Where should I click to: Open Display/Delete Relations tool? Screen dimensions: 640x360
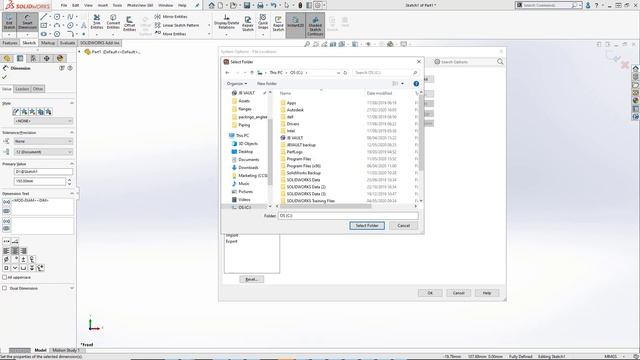(x=227, y=22)
